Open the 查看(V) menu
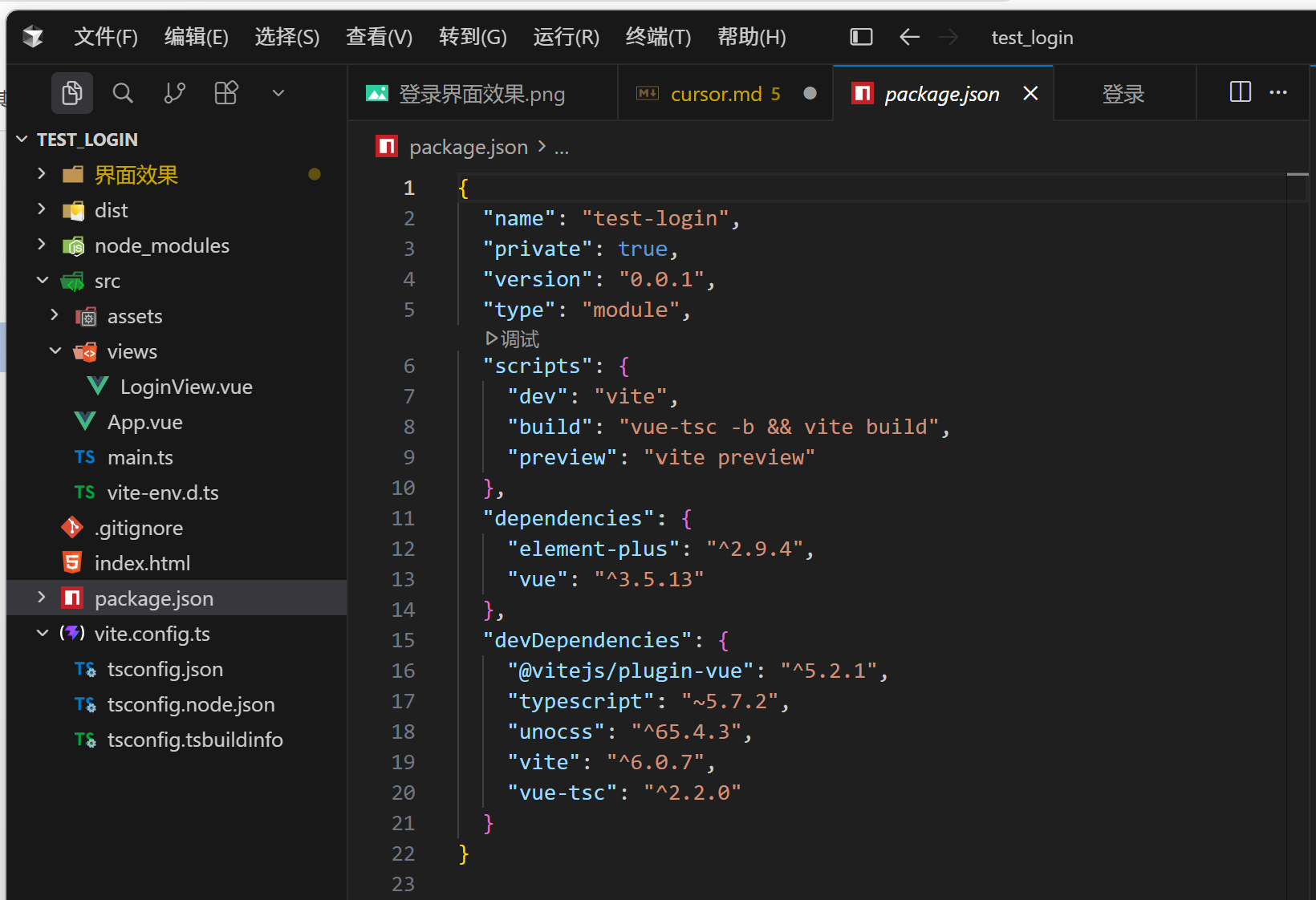The height and width of the screenshot is (900, 1316). click(379, 37)
